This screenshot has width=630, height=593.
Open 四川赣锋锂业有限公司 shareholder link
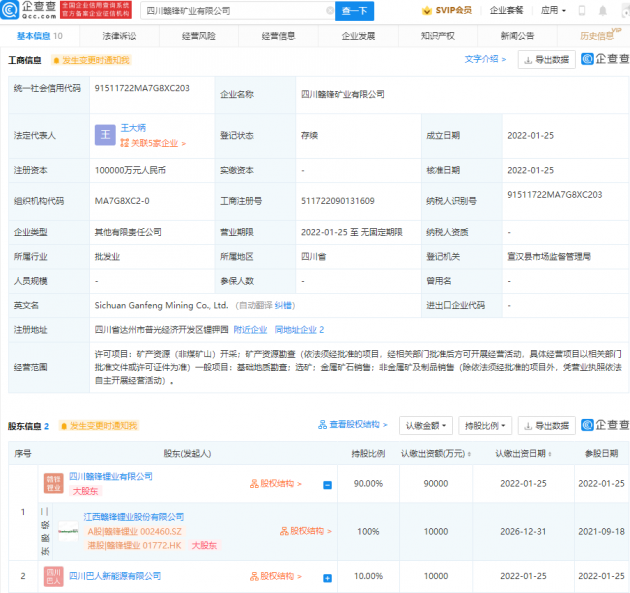[x=111, y=476]
